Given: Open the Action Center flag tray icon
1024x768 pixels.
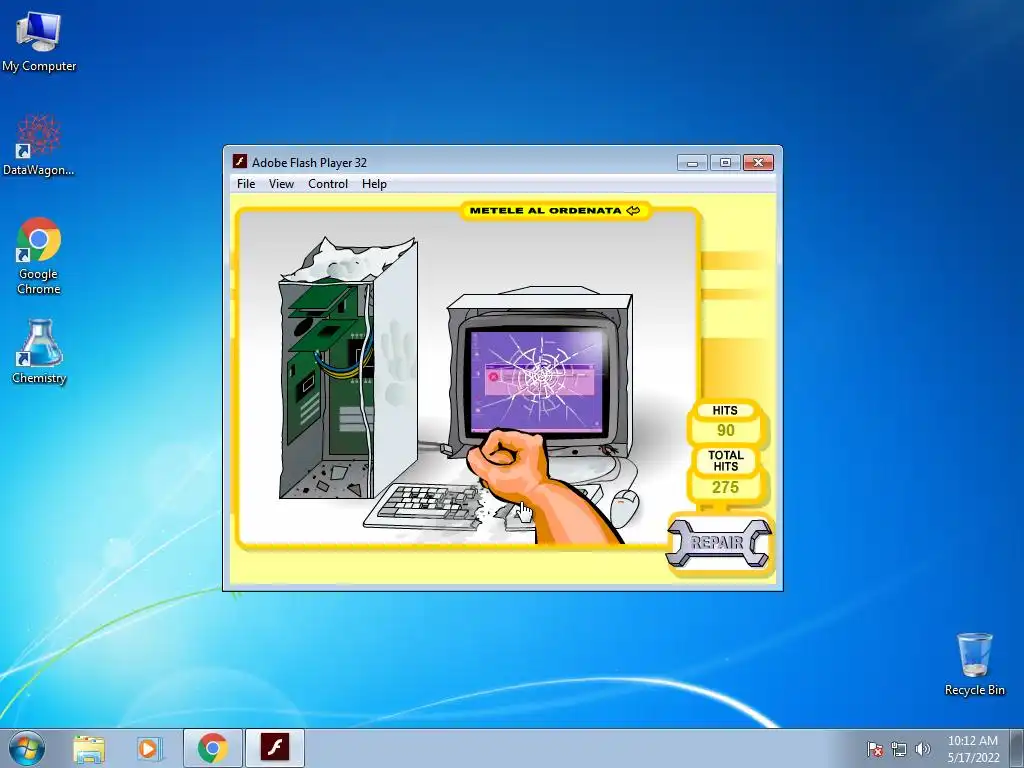Looking at the screenshot, I should point(875,749).
